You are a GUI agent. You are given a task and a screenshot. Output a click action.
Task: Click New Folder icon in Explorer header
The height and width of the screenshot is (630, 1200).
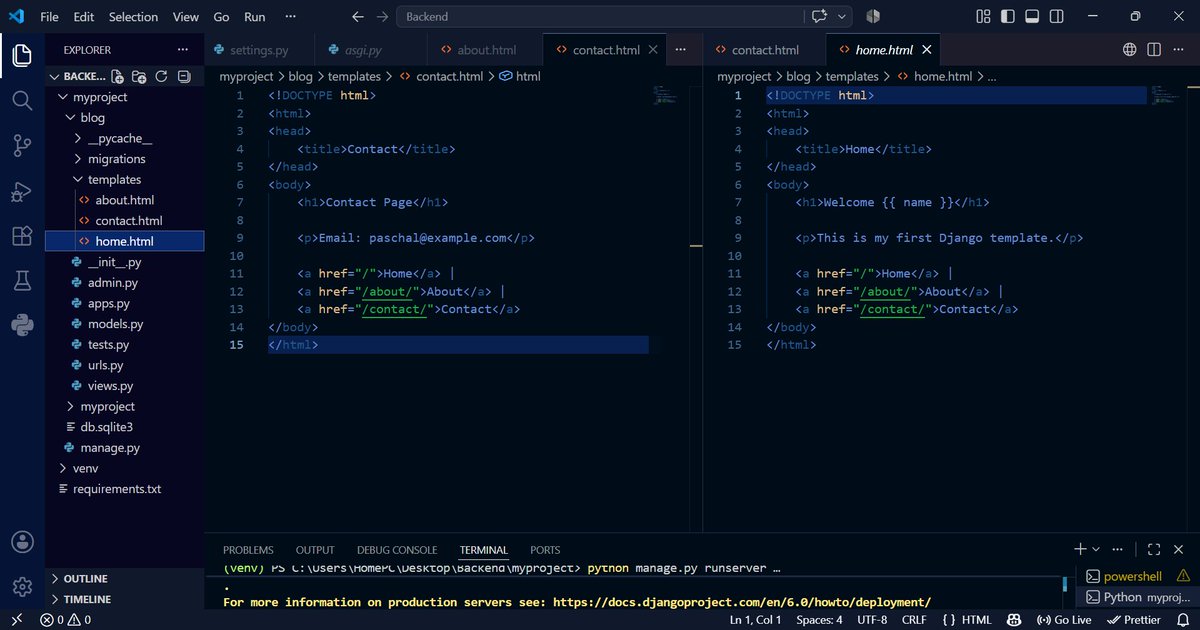point(139,76)
